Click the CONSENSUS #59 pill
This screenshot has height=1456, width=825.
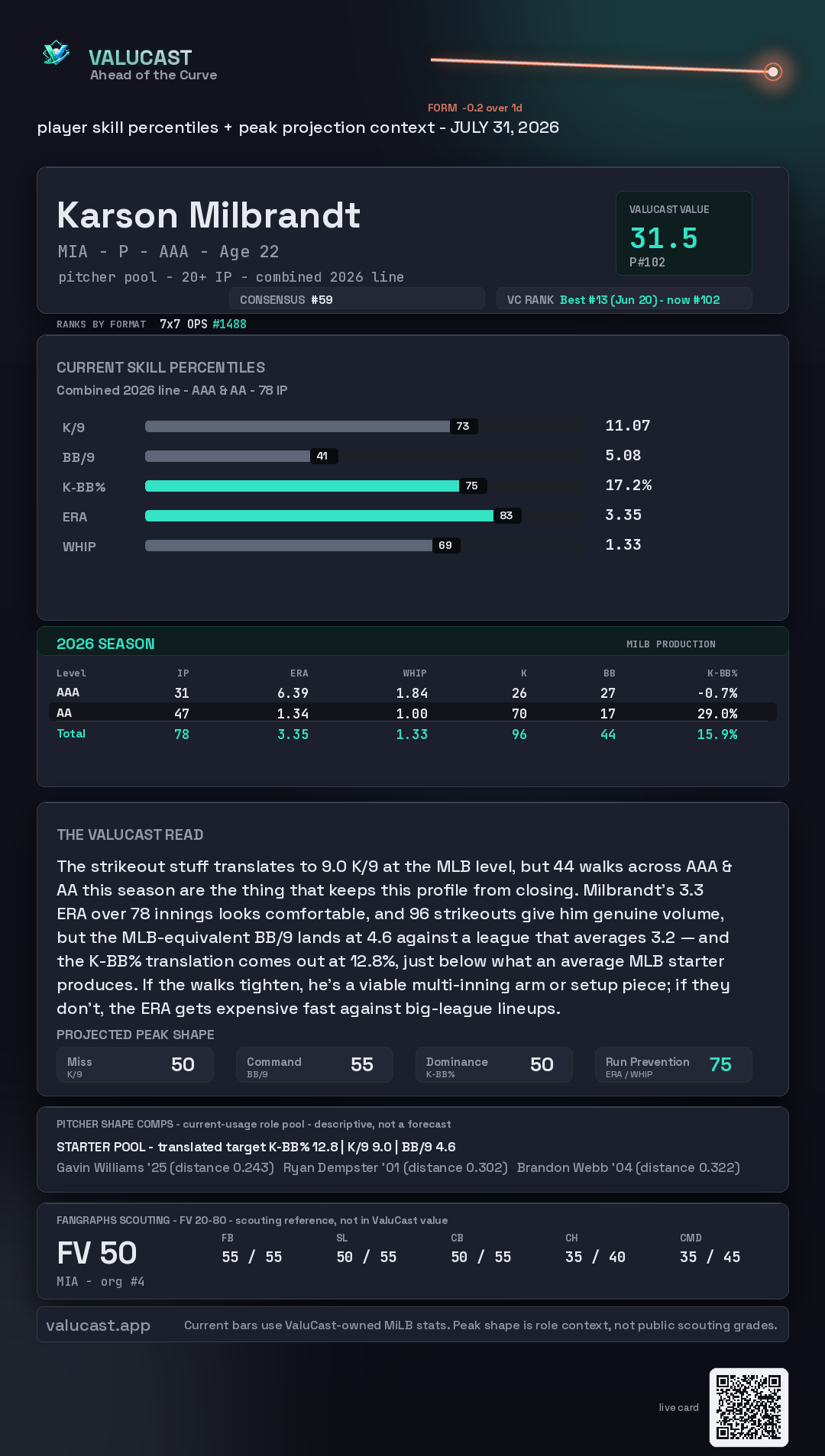(357, 299)
